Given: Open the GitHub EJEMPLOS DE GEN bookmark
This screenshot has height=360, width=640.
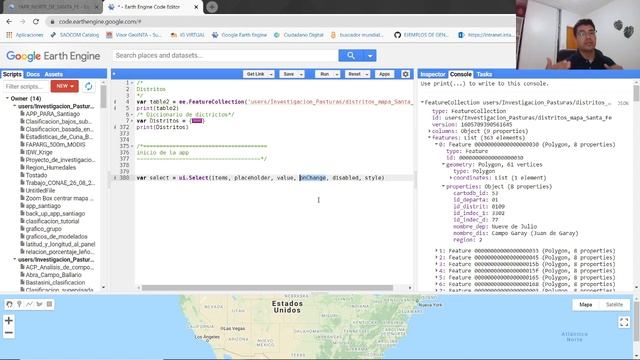Looking at the screenshot, I should (420, 35).
